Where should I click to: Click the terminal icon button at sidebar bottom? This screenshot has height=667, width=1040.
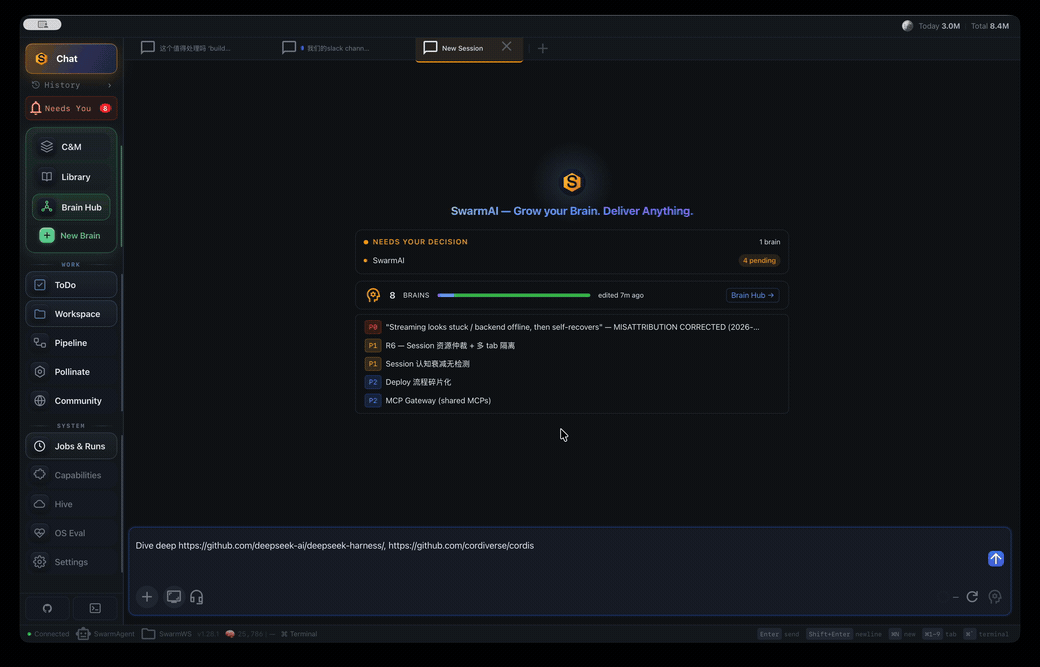[x=96, y=608]
